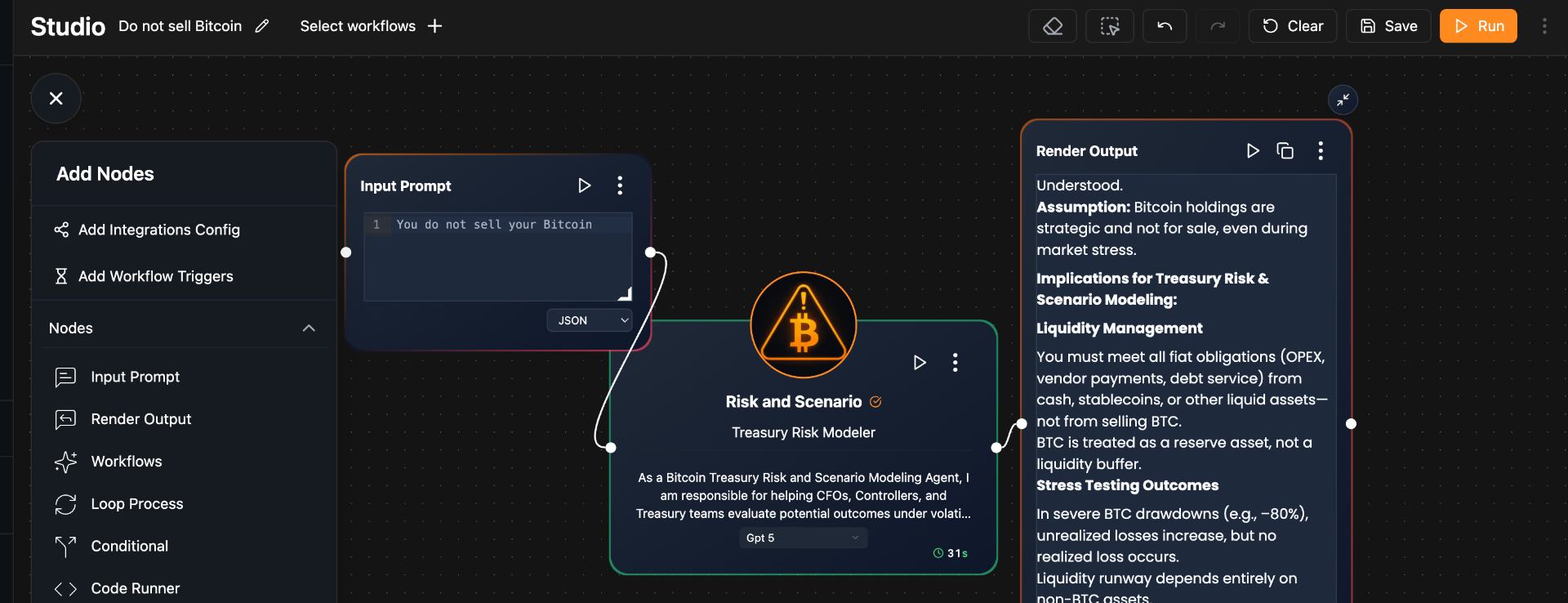
Task: Play the Render Output node
Action: coord(1253,150)
